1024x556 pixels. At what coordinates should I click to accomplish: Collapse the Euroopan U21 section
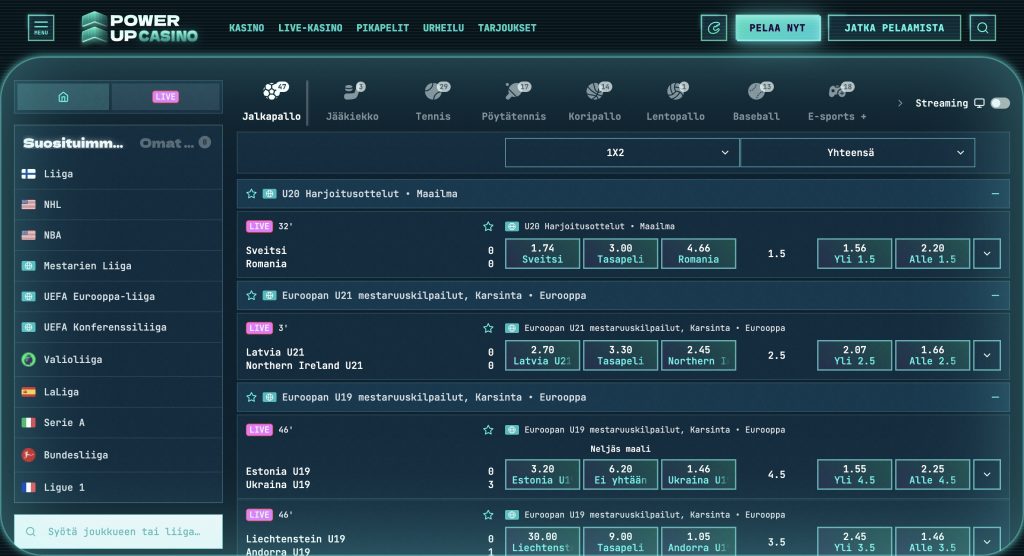(995, 295)
